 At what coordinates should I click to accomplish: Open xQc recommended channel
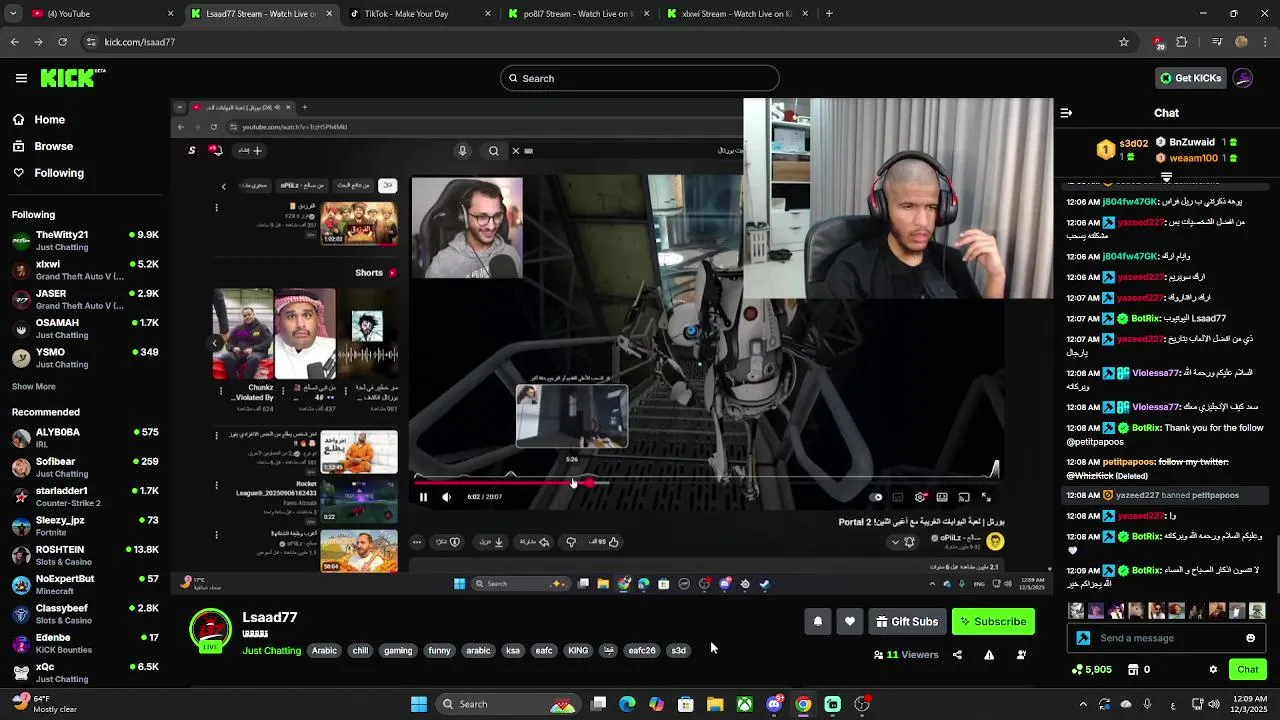(85, 672)
